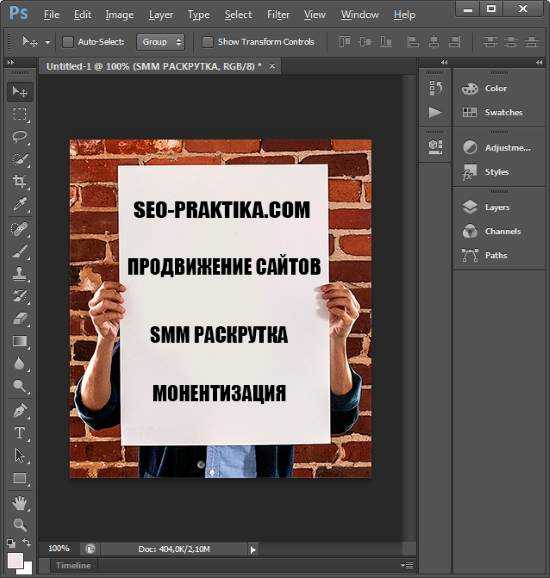Open the Move tool preset picker arrow
Image resolution: width=550 pixels, height=578 pixels.
click(x=48, y=42)
